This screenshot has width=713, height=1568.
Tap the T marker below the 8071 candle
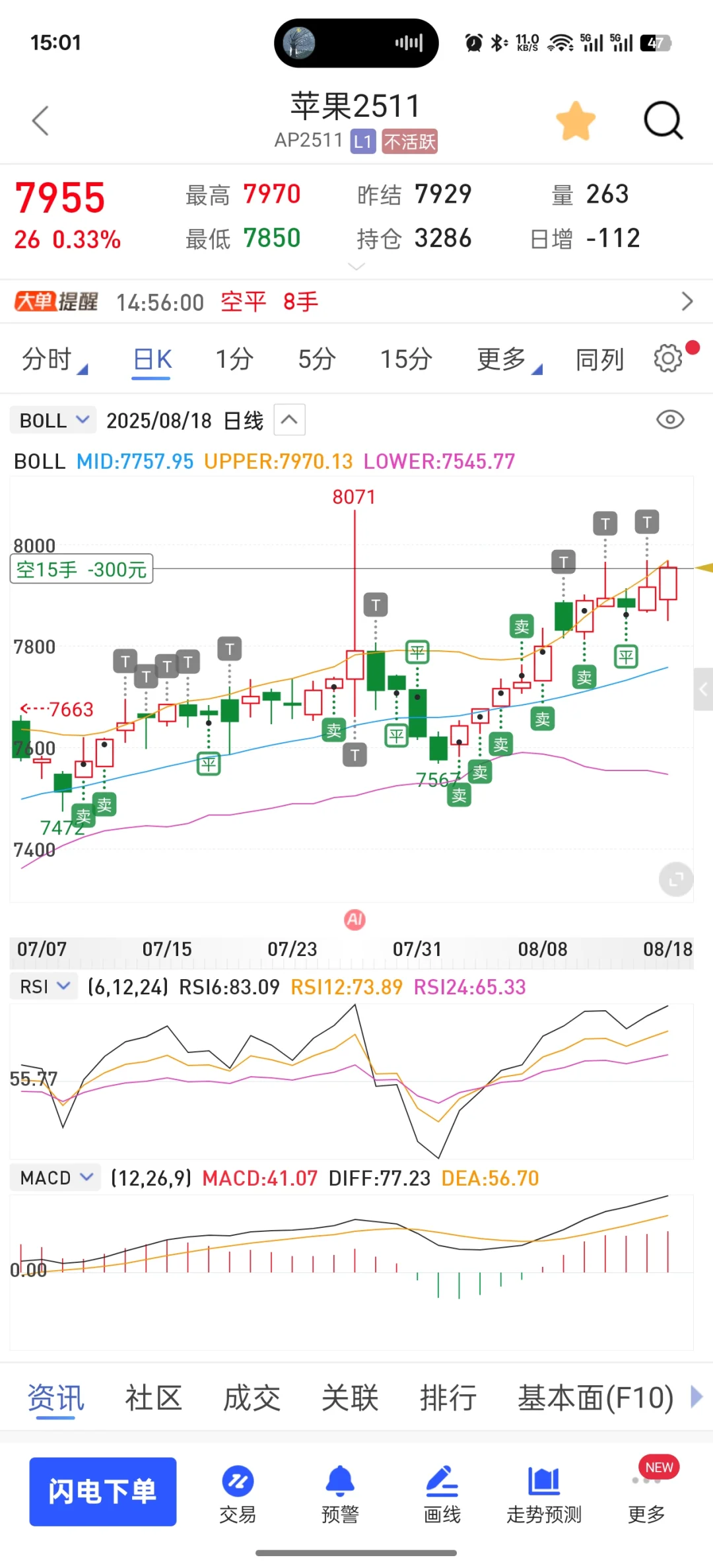(x=355, y=755)
